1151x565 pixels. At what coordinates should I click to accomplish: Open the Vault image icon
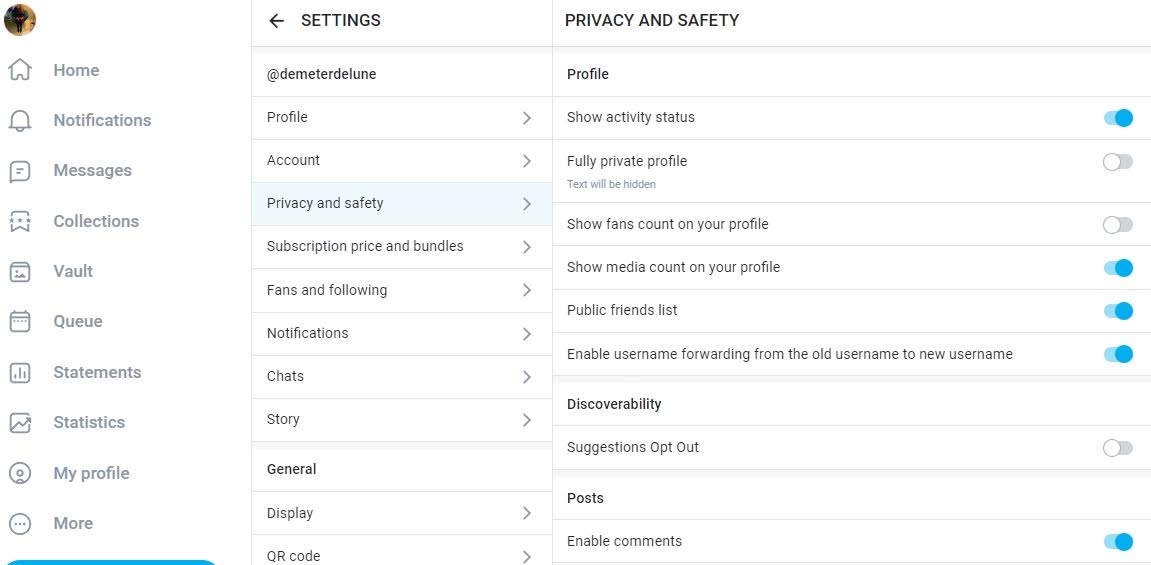(x=20, y=271)
